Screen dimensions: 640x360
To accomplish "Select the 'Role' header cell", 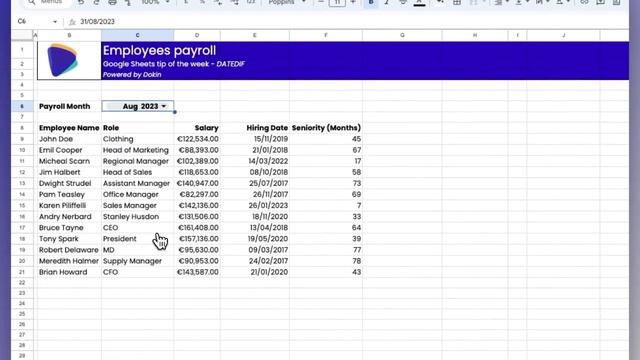I will (138, 128).
